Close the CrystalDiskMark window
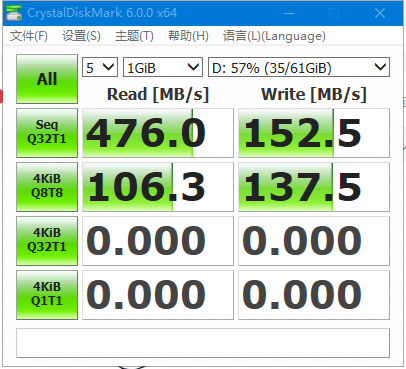 point(380,13)
